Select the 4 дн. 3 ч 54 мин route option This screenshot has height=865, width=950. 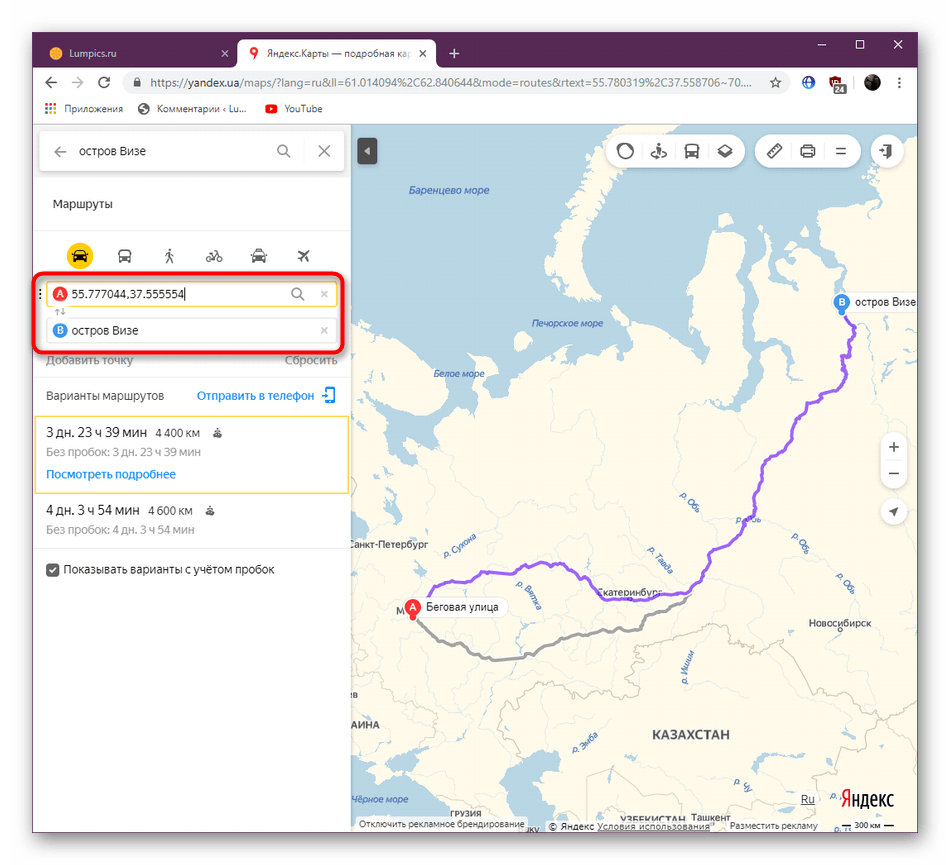[x=191, y=520]
